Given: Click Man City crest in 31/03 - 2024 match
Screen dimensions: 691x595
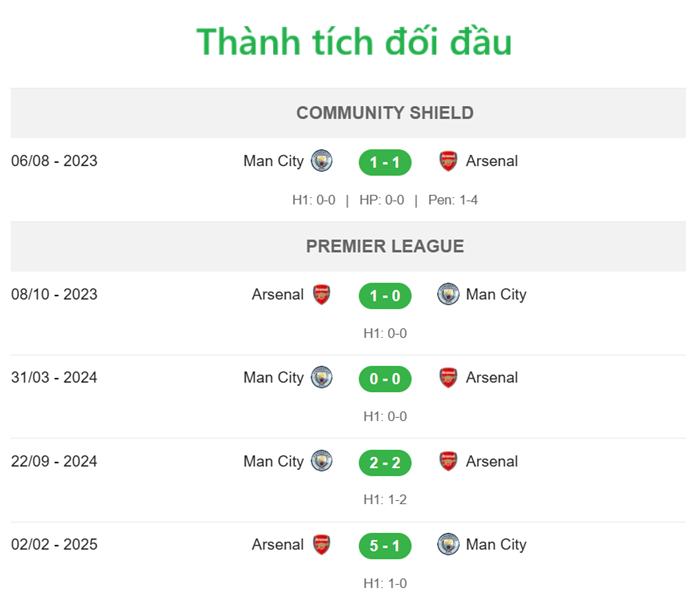Looking at the screenshot, I should tap(321, 378).
